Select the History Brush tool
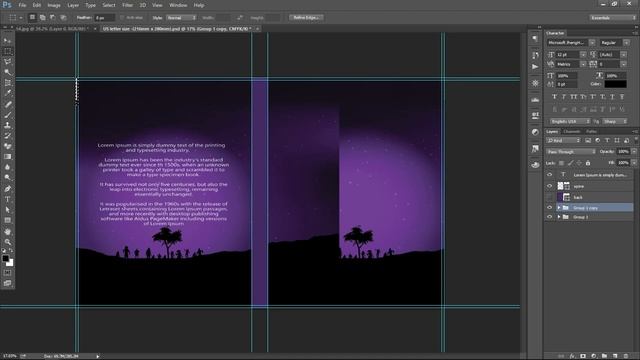This screenshot has width=640, height=360. pyautogui.click(x=7, y=136)
